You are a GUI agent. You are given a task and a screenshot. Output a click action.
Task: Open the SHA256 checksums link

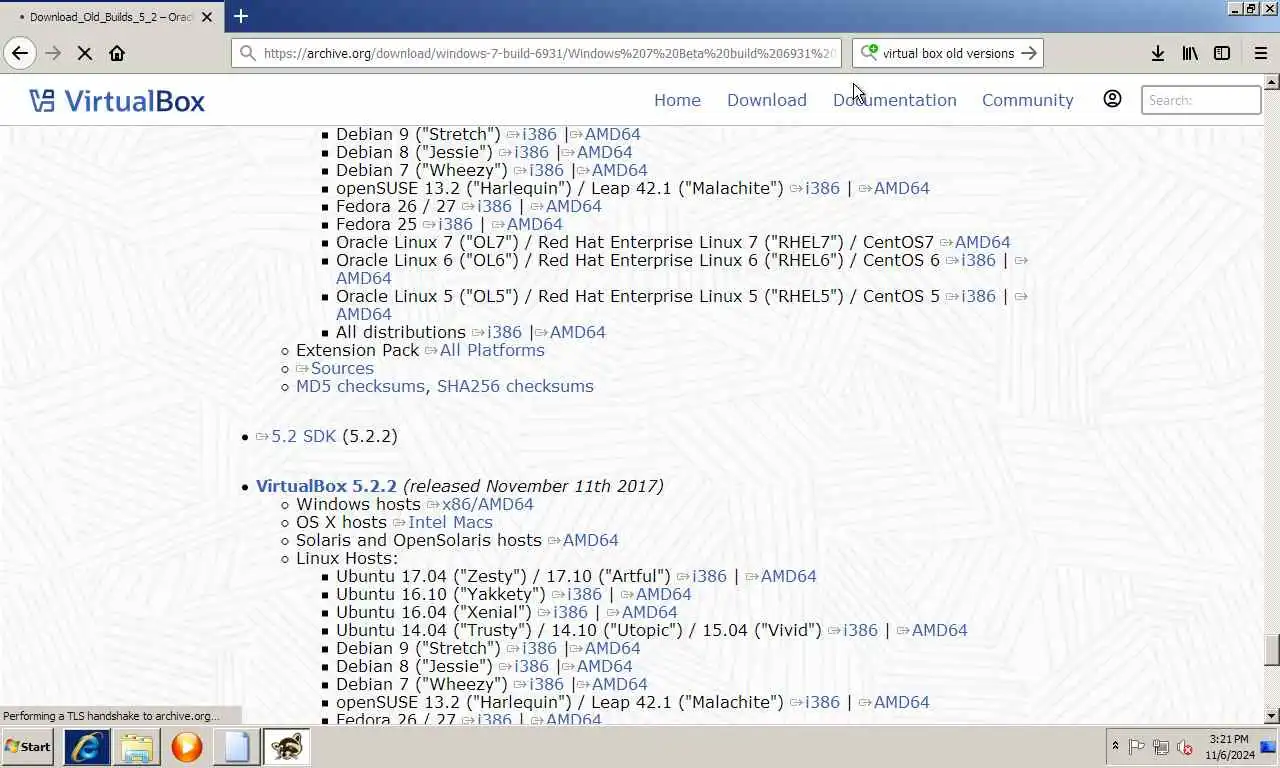coord(515,386)
